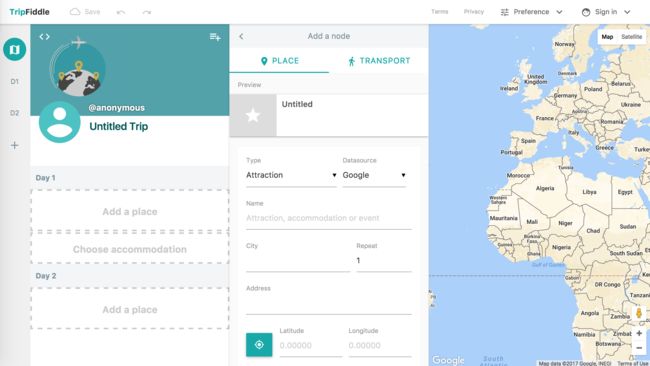This screenshot has height=366, width=650.
Task: Click the Sign in avatar icon
Action: 586,12
